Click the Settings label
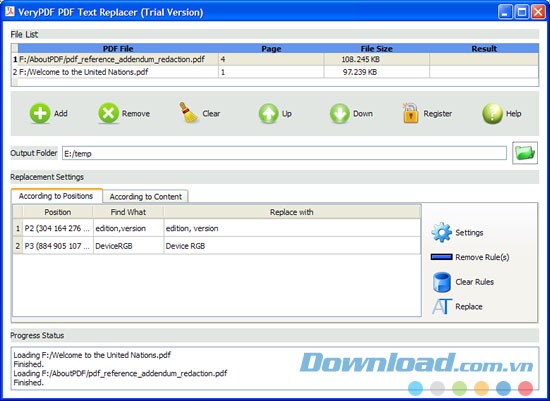This screenshot has height=401, width=550. coord(469,233)
